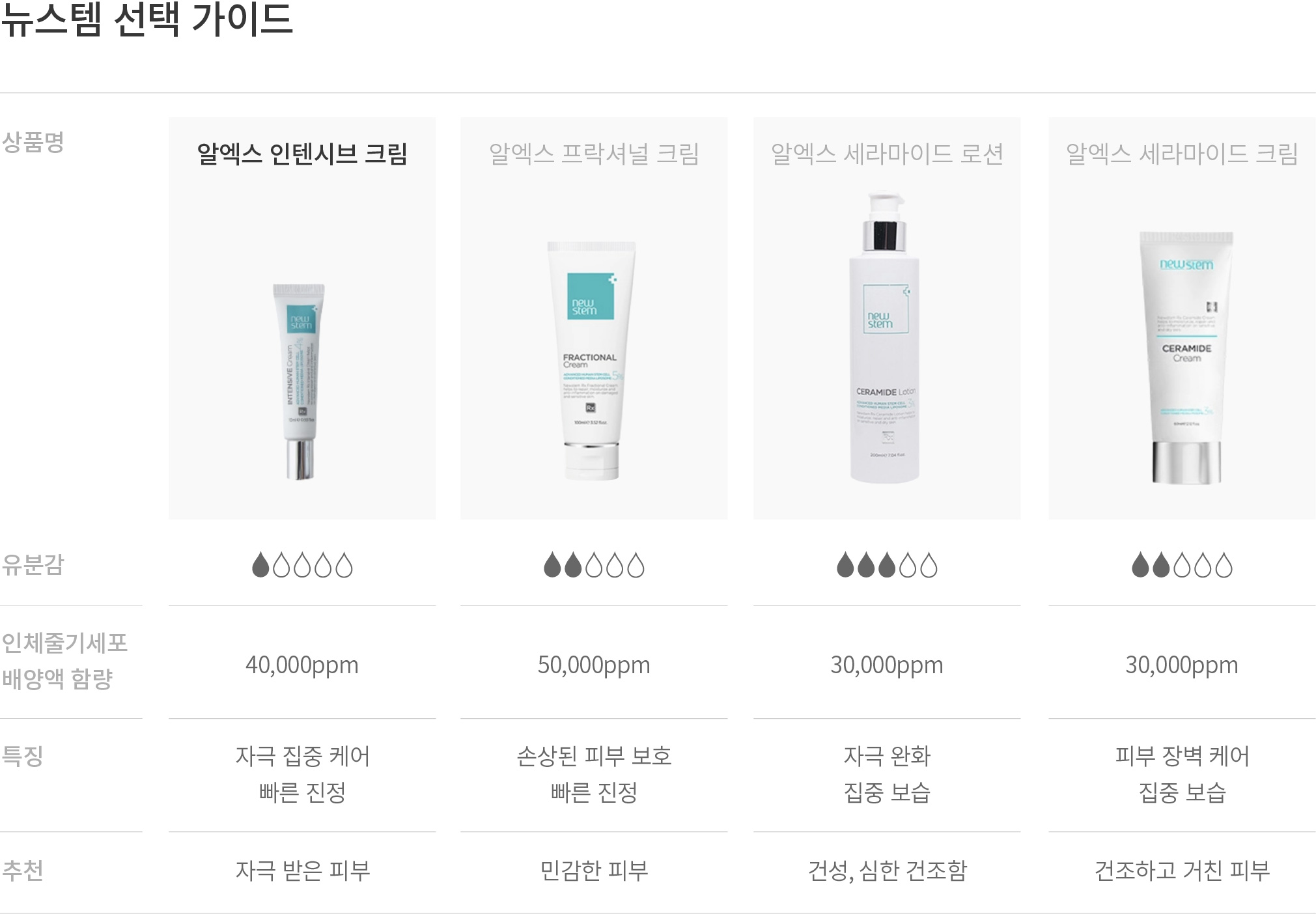Click the 뉴스템 선택 가이드 heading
This screenshot has height=918, width=1316.
(x=147, y=19)
